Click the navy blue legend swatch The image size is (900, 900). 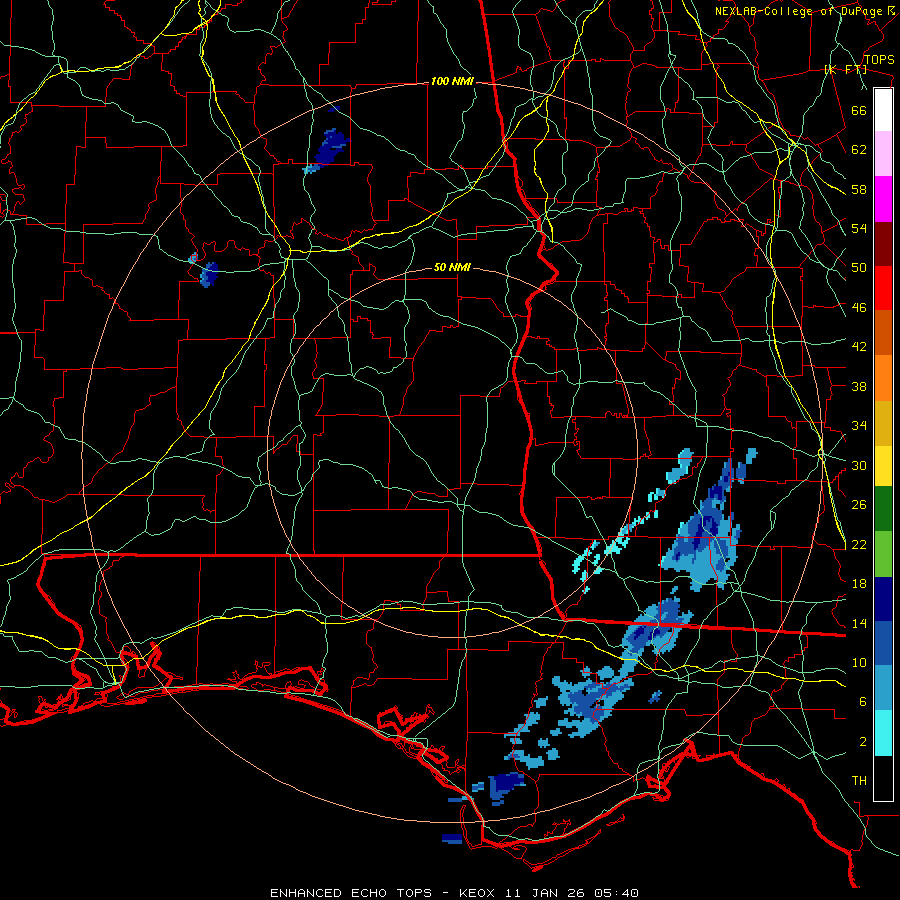(x=883, y=599)
